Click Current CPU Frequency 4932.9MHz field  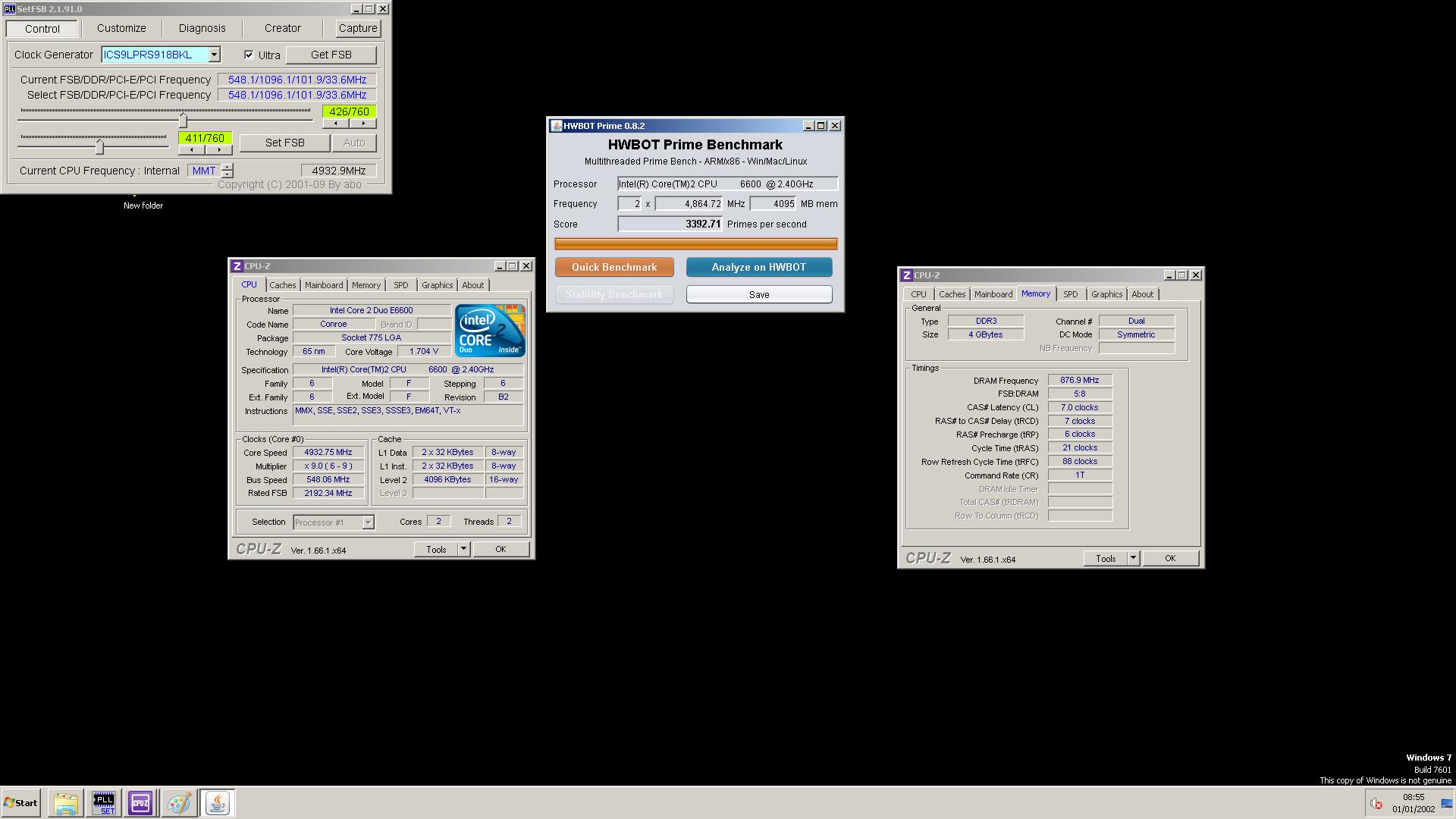pyautogui.click(x=338, y=171)
